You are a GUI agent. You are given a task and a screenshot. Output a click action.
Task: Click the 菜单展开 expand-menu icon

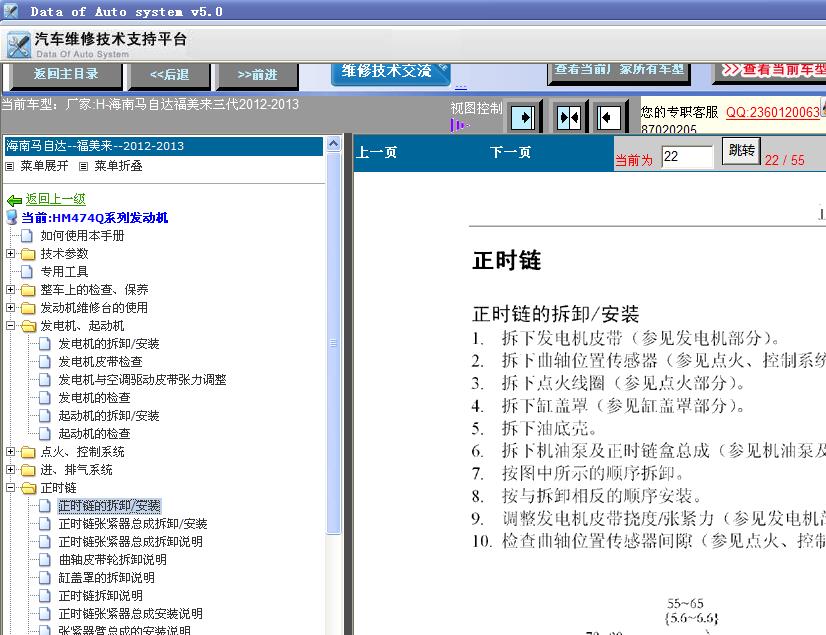9,167
